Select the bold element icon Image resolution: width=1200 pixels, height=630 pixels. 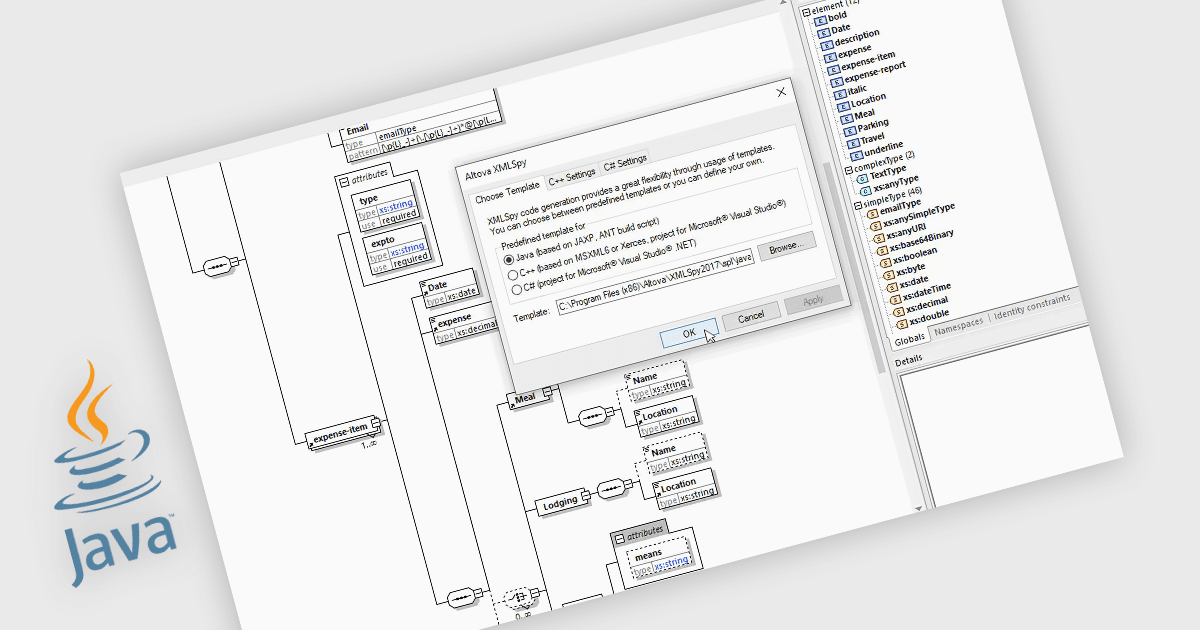(821, 19)
